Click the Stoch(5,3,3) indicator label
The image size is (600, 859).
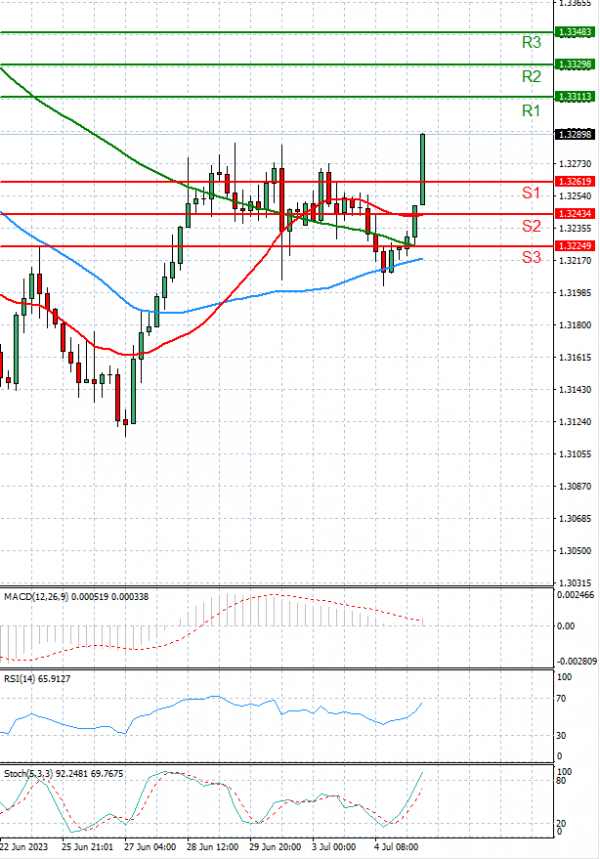click(x=64, y=774)
